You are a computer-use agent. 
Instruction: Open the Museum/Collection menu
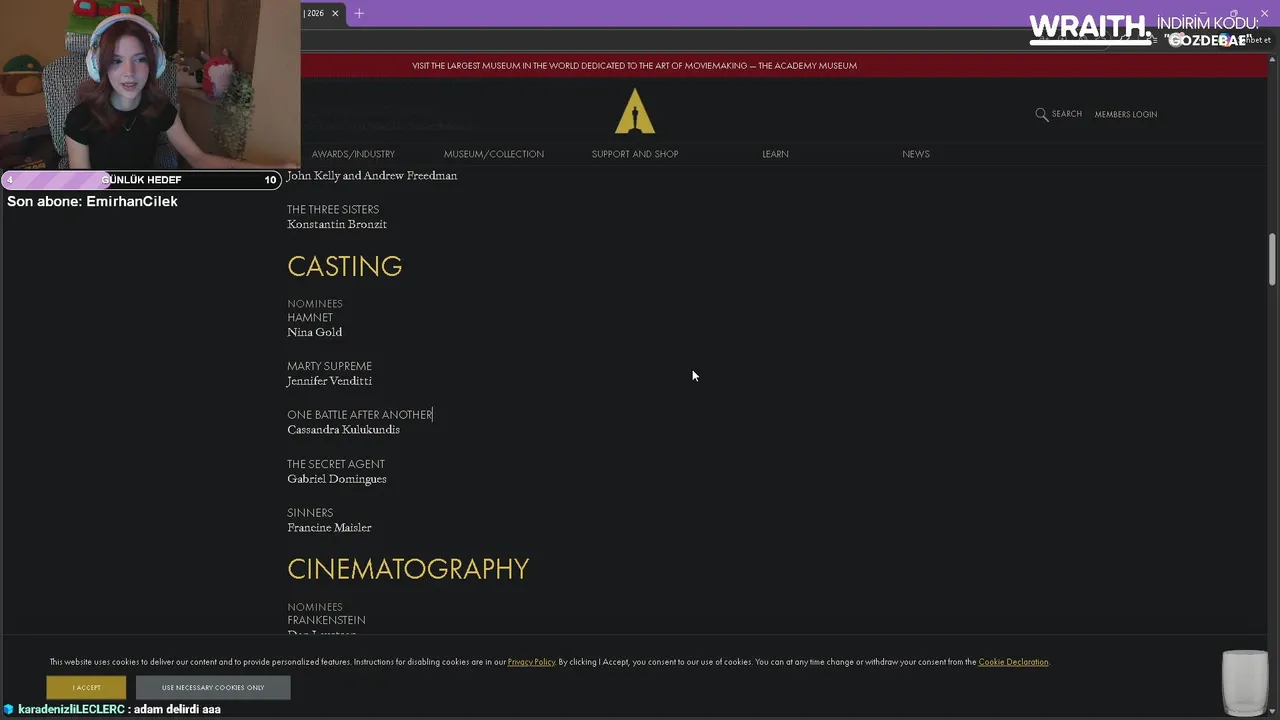click(x=494, y=154)
